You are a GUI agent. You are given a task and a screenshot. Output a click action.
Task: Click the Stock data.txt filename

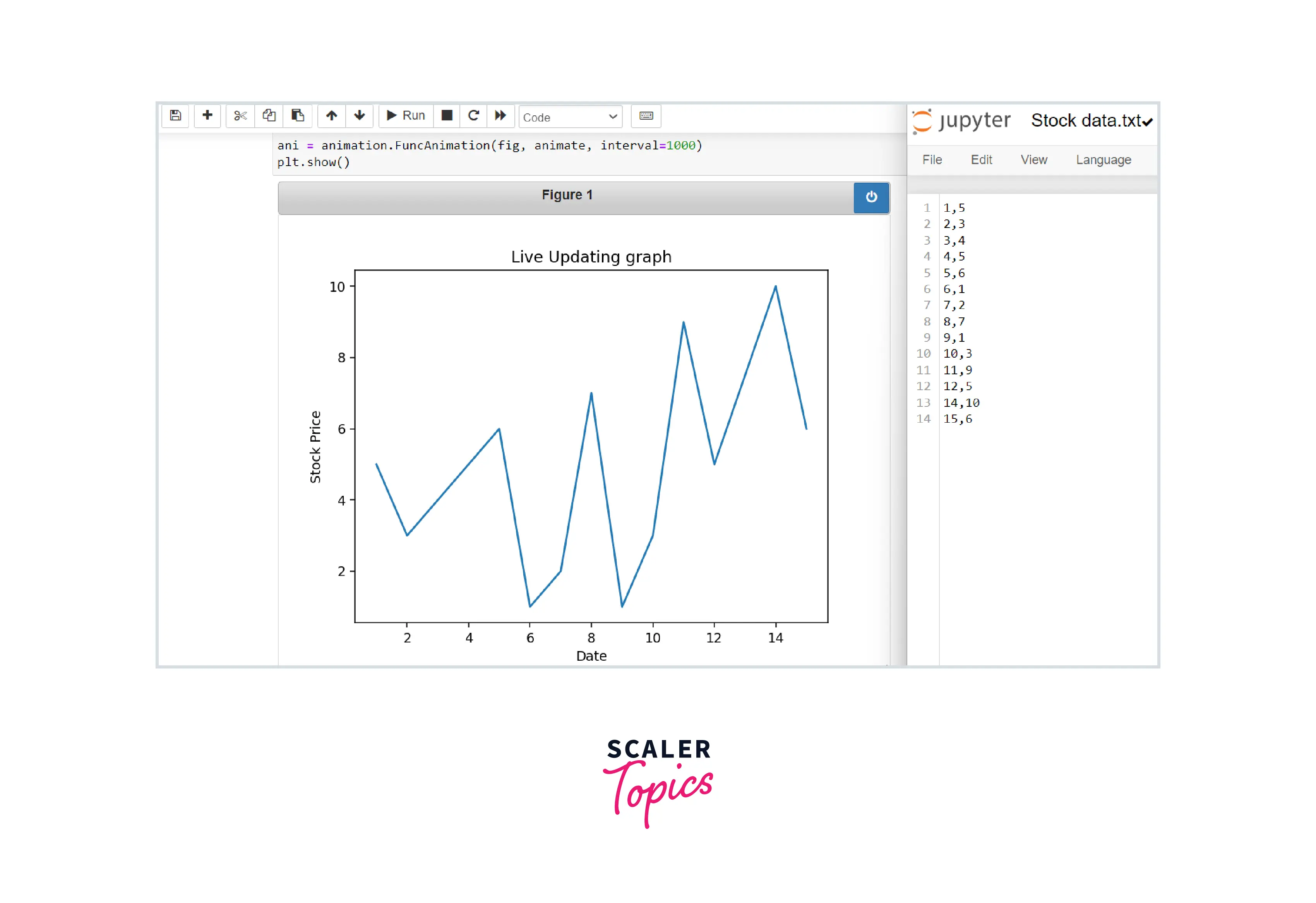1086,121
